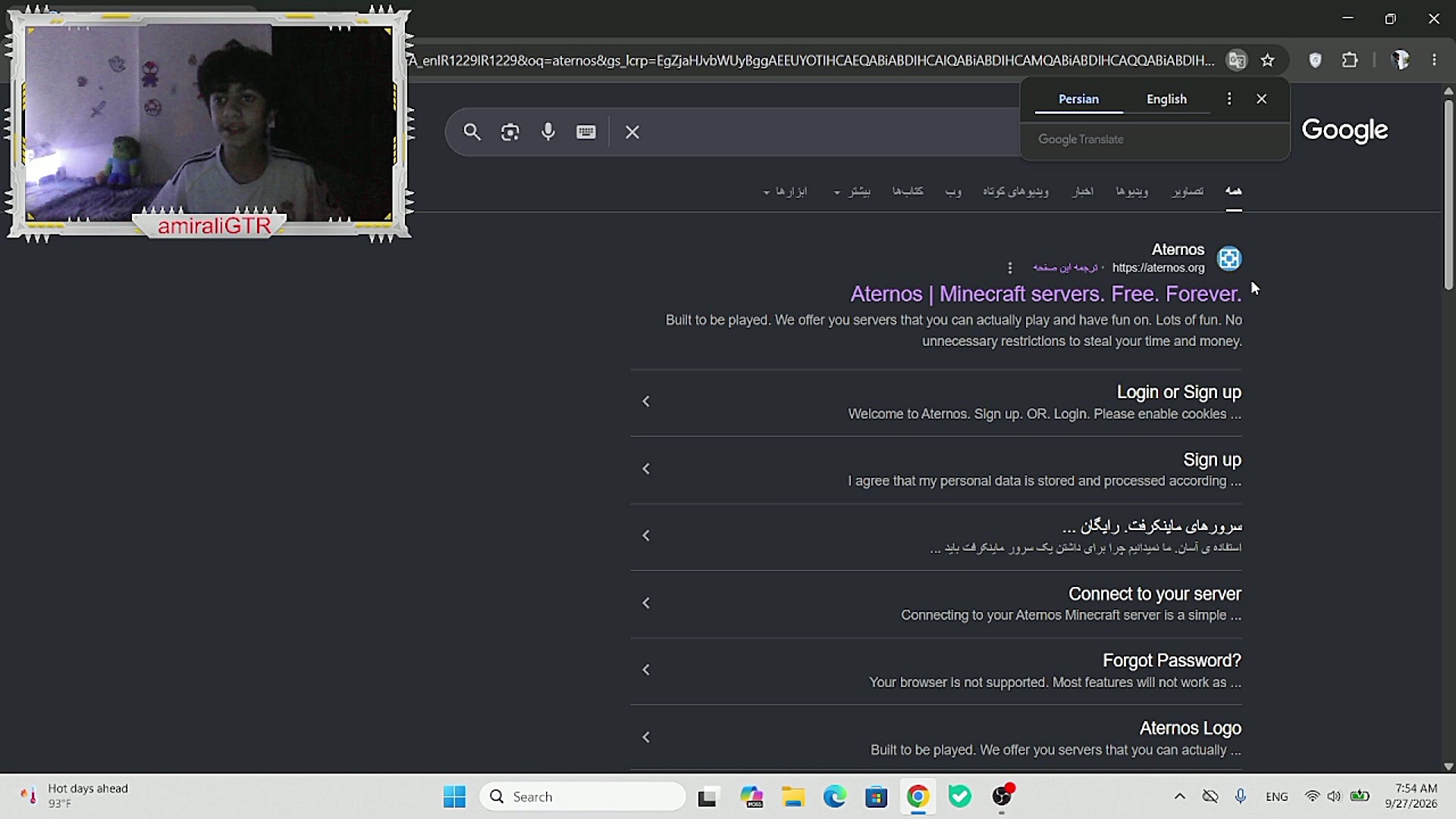Click the magnifier search icon in search box

tap(472, 132)
